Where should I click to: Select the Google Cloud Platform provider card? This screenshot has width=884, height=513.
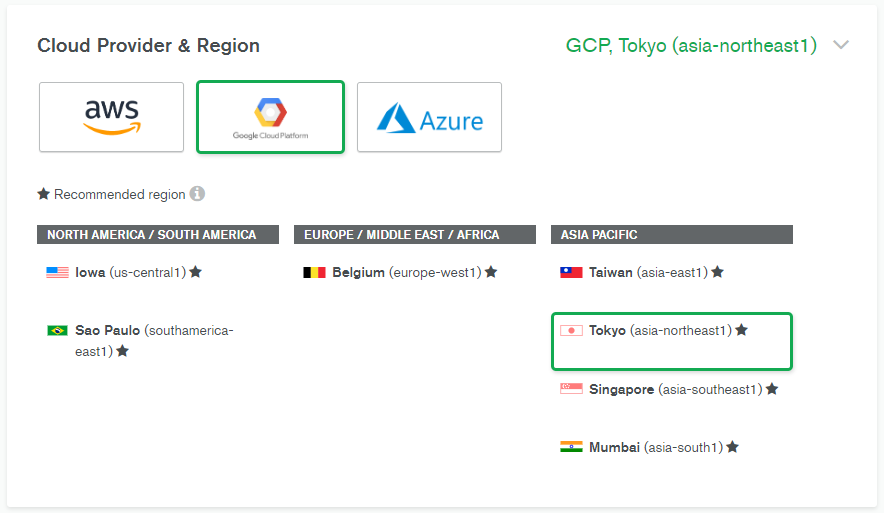click(x=271, y=117)
